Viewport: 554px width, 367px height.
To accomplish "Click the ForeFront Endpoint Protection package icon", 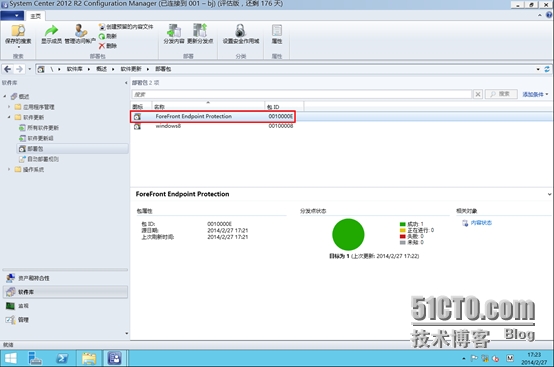I will [137, 116].
